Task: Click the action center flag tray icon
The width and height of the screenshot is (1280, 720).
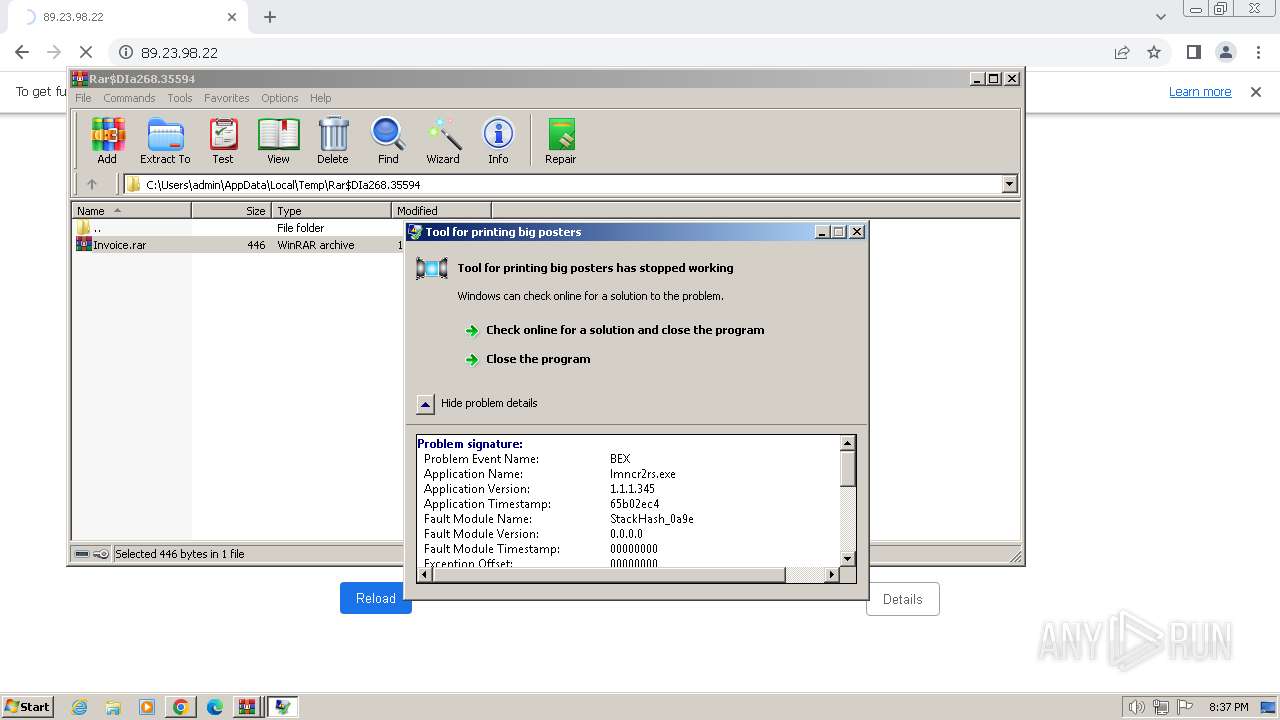Action: pos(1183,707)
